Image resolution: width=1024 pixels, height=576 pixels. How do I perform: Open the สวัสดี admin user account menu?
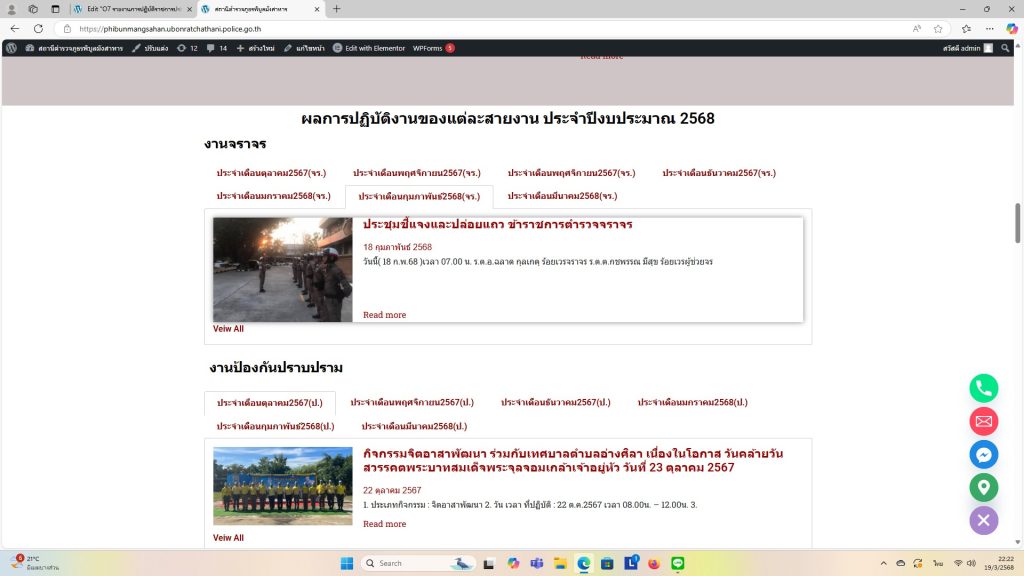tap(967, 48)
